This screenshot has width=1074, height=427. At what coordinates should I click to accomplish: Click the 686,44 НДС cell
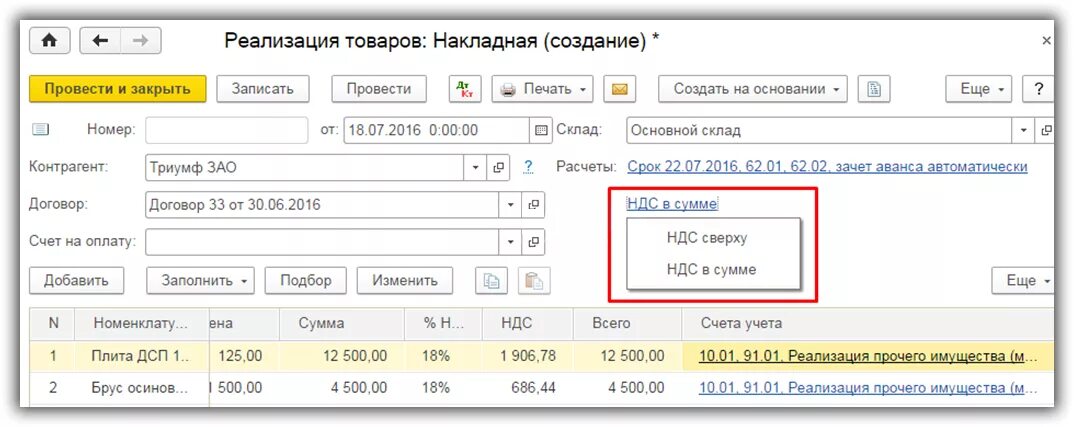tap(527, 387)
